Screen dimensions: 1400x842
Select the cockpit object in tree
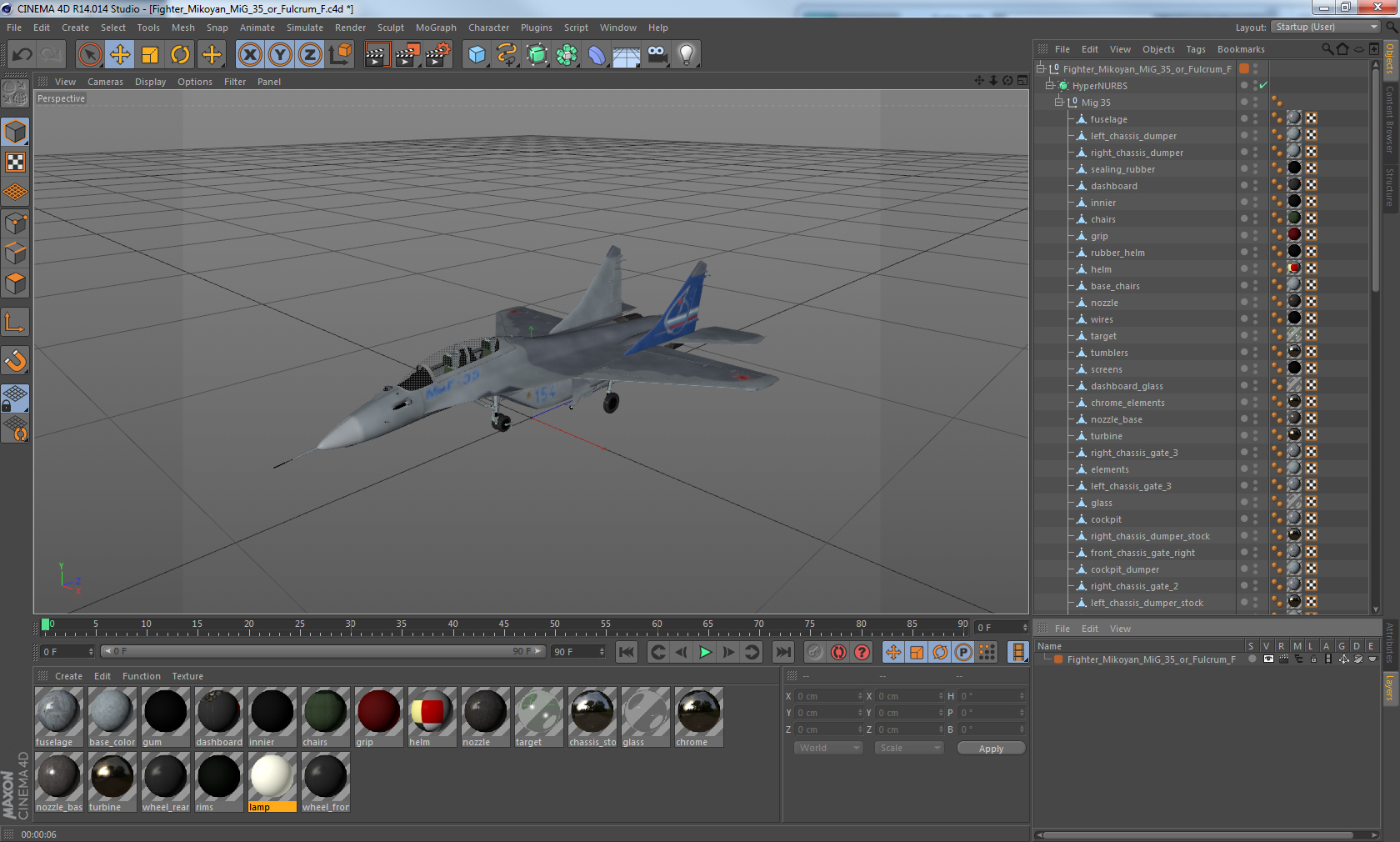click(x=1106, y=519)
